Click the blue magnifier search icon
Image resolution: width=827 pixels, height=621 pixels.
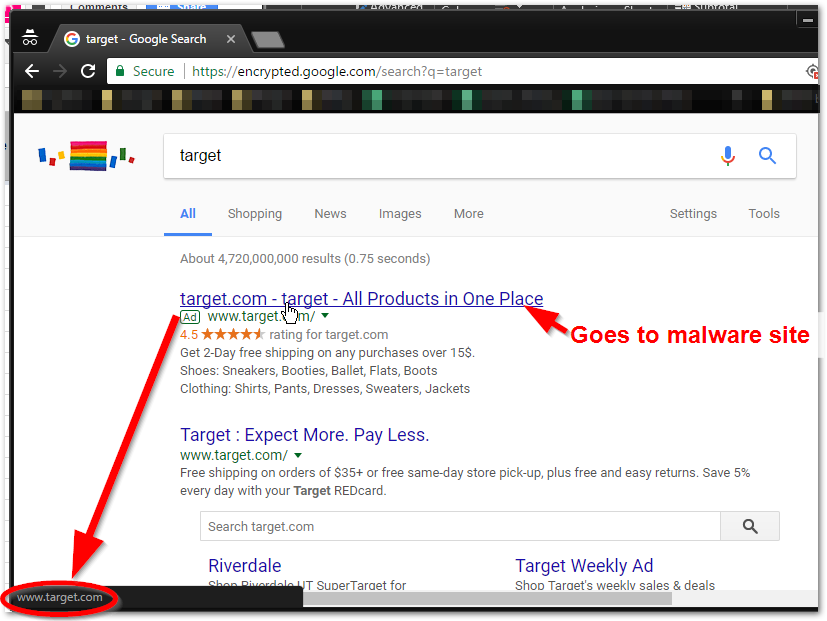(x=767, y=155)
